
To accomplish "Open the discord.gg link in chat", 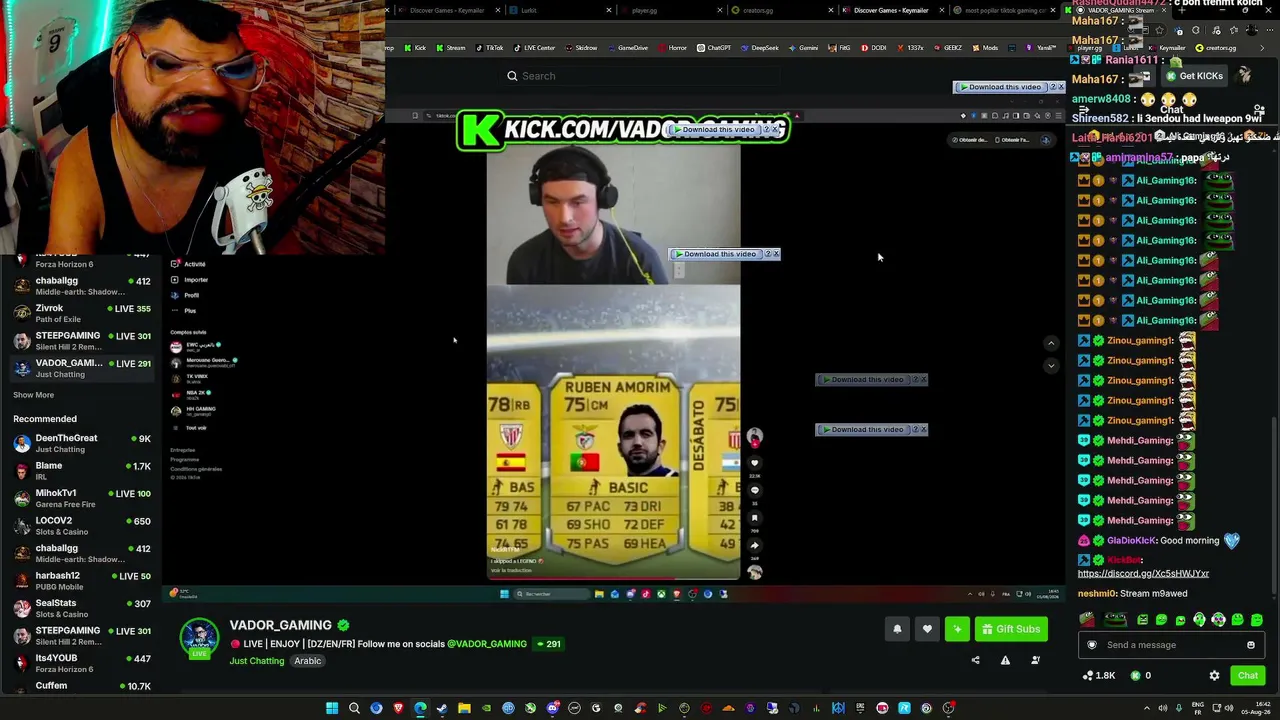I will click(x=1143, y=574).
